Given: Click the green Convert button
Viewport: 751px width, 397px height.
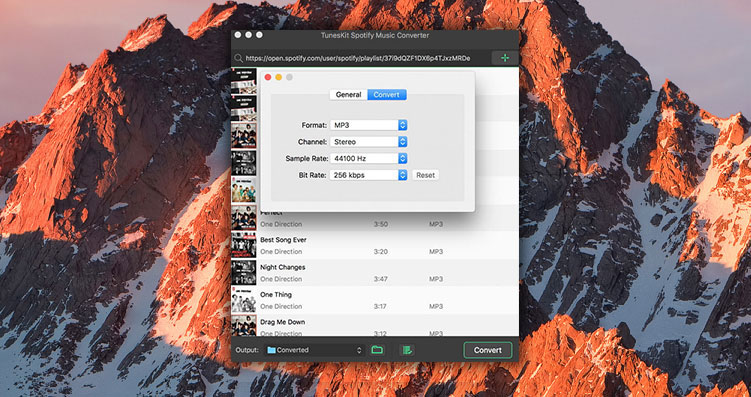Looking at the screenshot, I should [488, 350].
